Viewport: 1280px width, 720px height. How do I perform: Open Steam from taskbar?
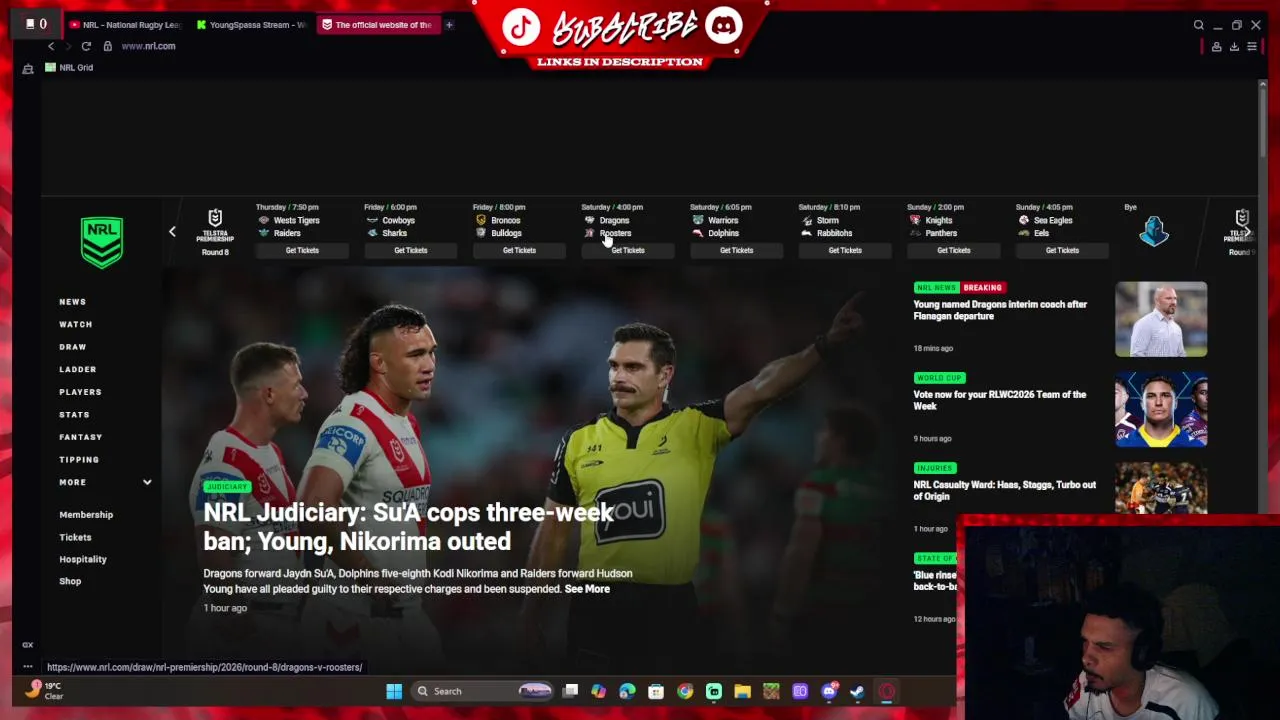tap(857, 691)
